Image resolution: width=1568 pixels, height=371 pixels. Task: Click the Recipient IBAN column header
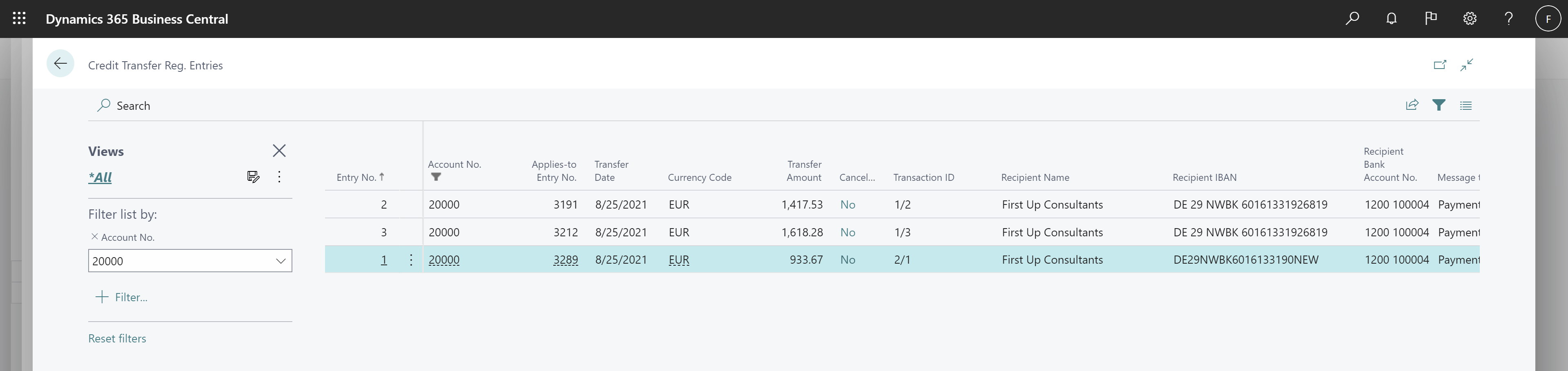point(1205,178)
